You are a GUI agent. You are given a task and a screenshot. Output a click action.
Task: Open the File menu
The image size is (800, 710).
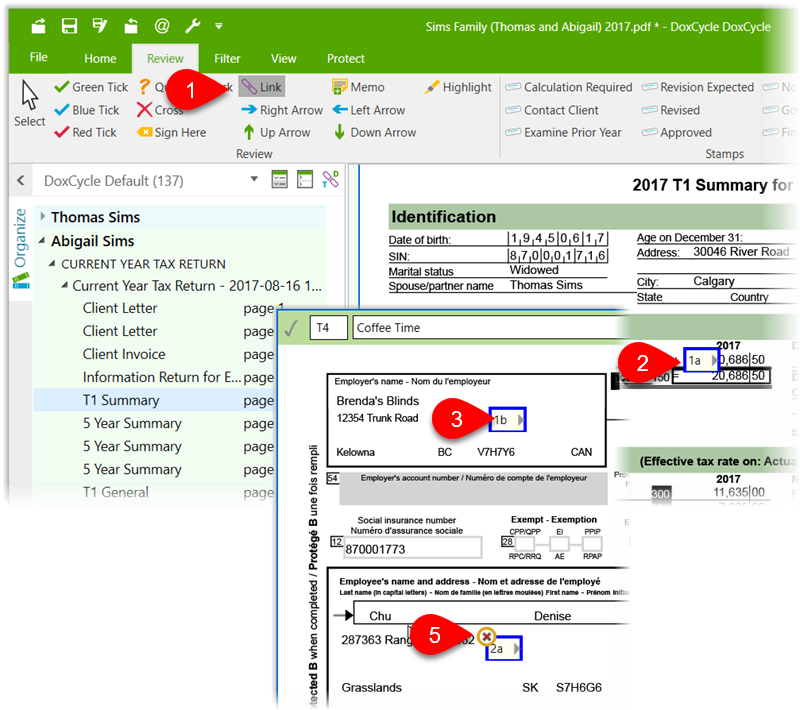(x=39, y=58)
